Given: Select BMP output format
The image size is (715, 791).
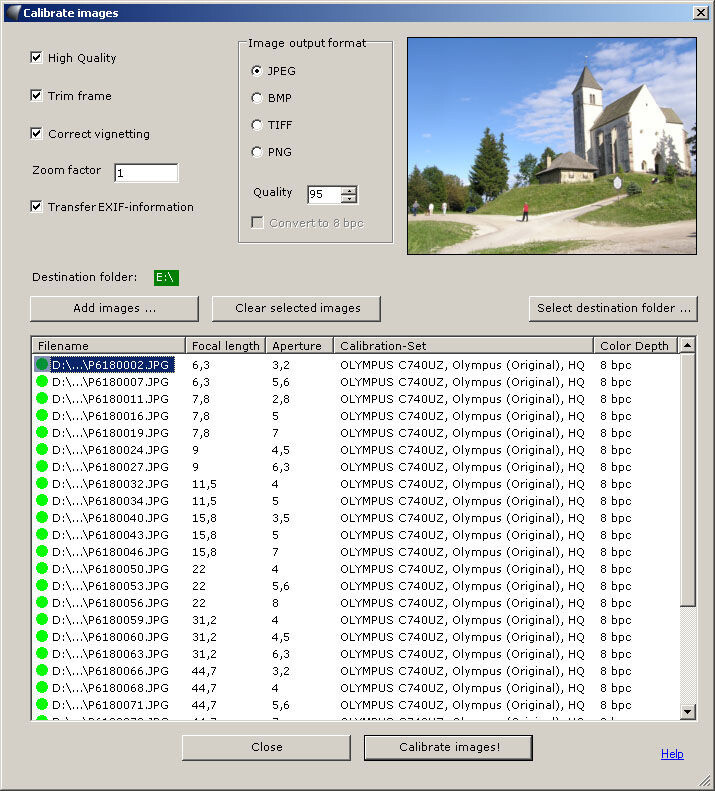Looking at the screenshot, I should pos(257,98).
